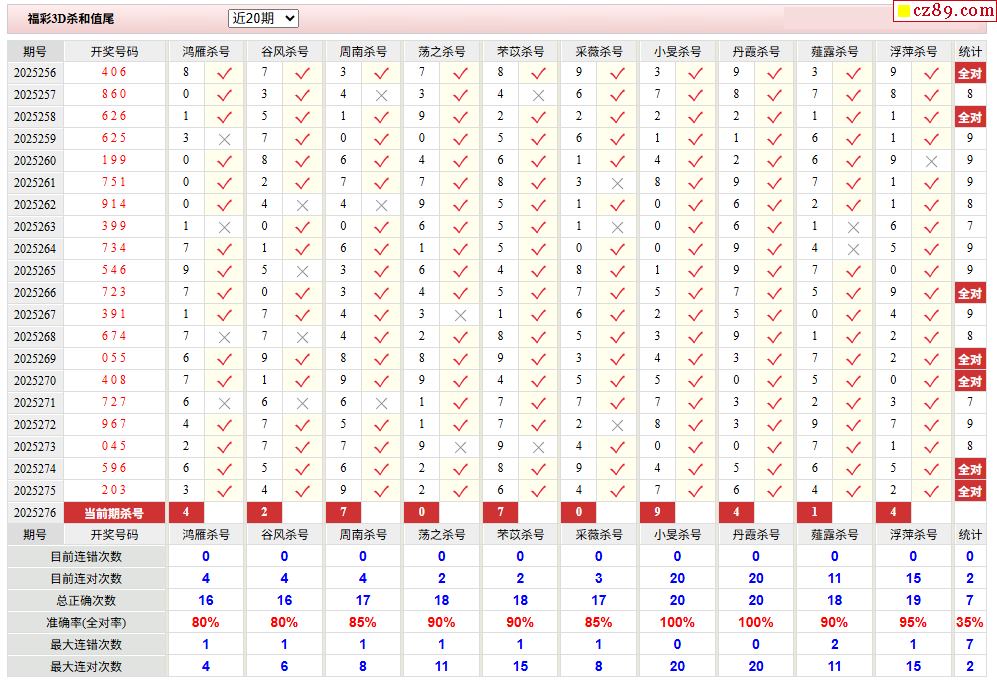
Task: Click the 全对 badge for period 2025275
Action: (969, 491)
